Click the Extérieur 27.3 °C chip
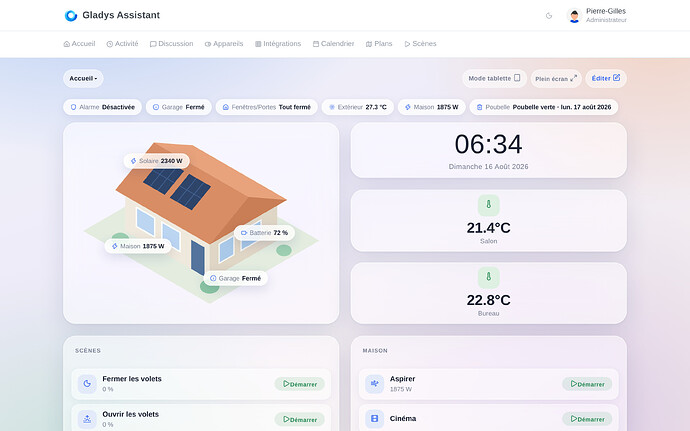 pyautogui.click(x=358, y=107)
